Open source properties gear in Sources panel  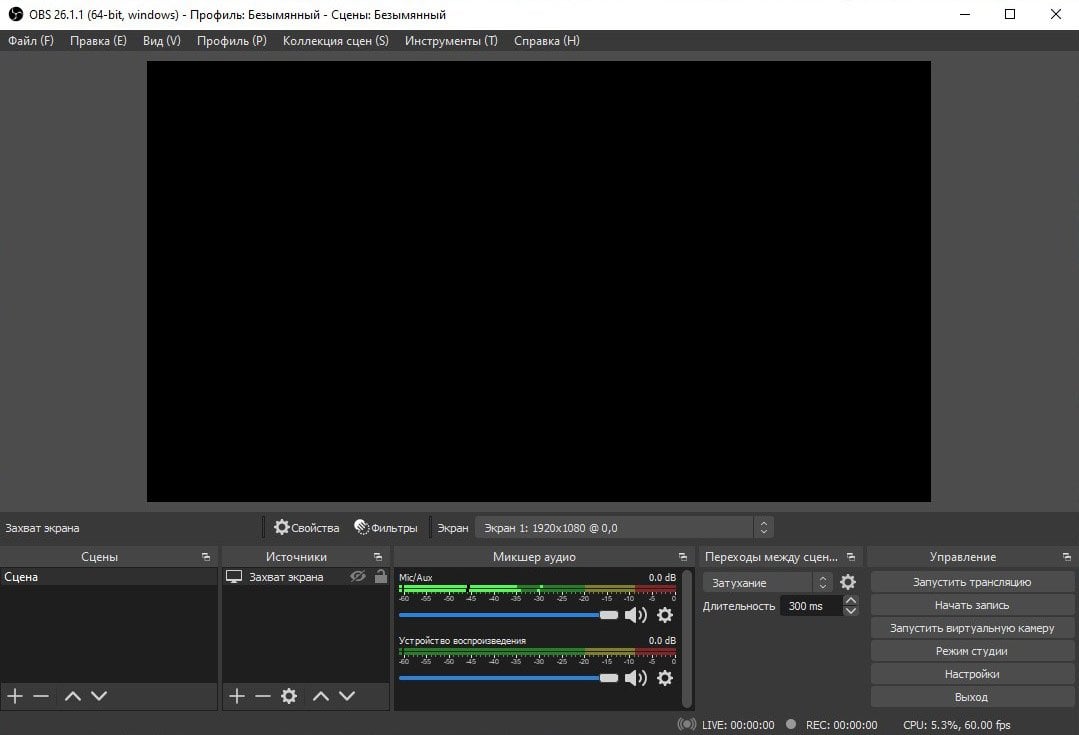(289, 696)
